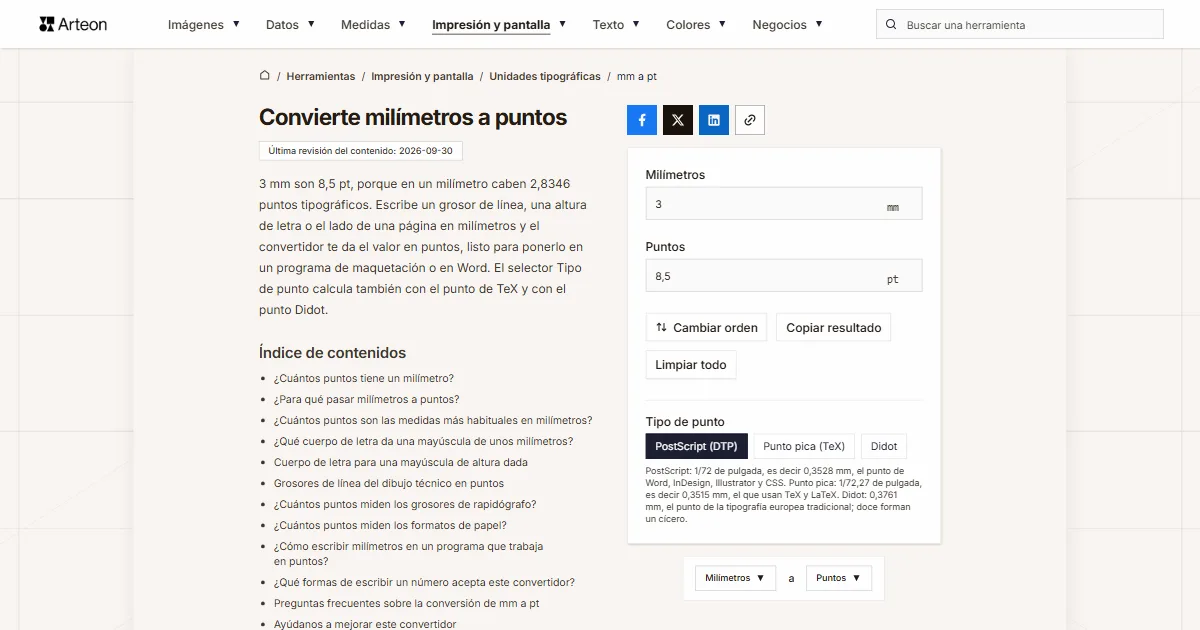
Task: Go to the home breadcrumb icon
Action: coord(265,76)
